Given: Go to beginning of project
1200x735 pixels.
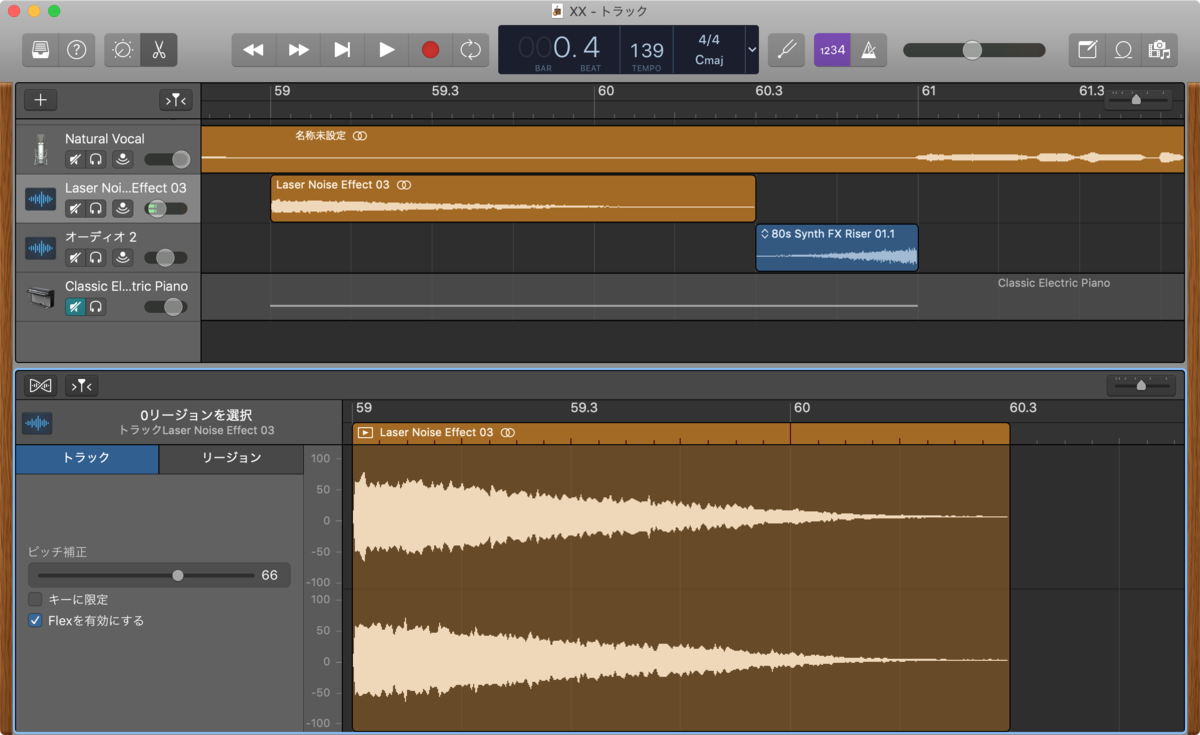Looking at the screenshot, I should click(x=342, y=50).
